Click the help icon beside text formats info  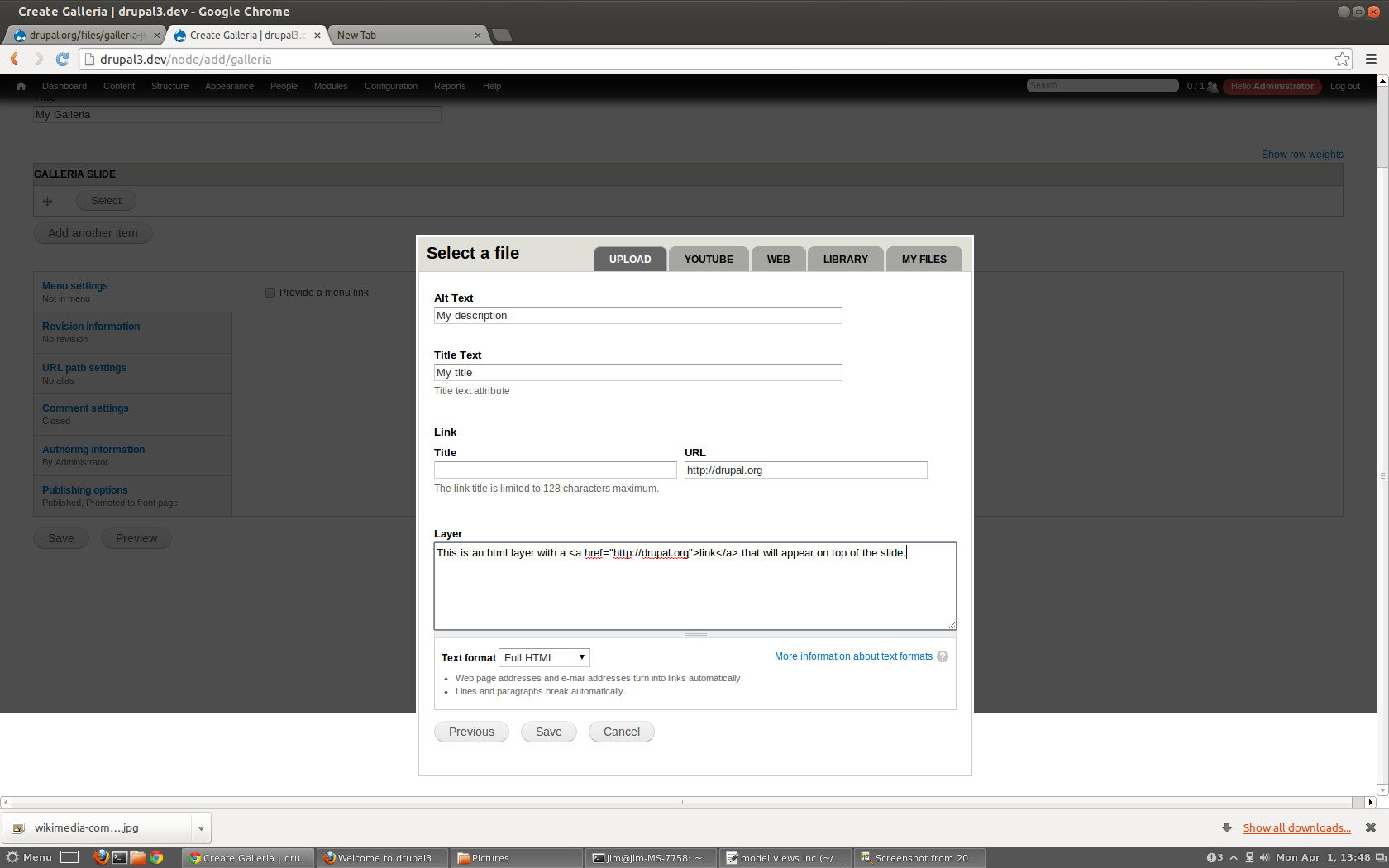pos(943,656)
